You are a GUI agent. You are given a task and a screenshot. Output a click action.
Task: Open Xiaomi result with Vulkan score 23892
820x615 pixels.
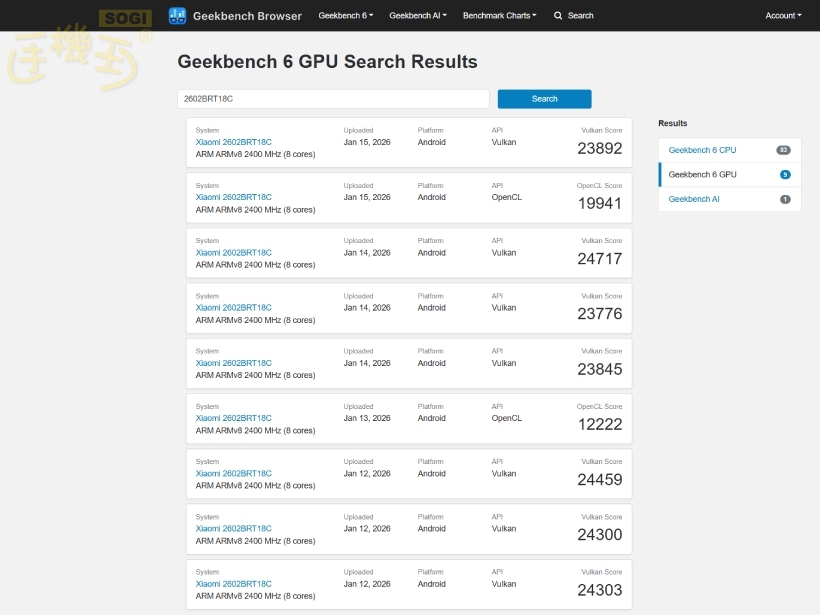[233, 142]
